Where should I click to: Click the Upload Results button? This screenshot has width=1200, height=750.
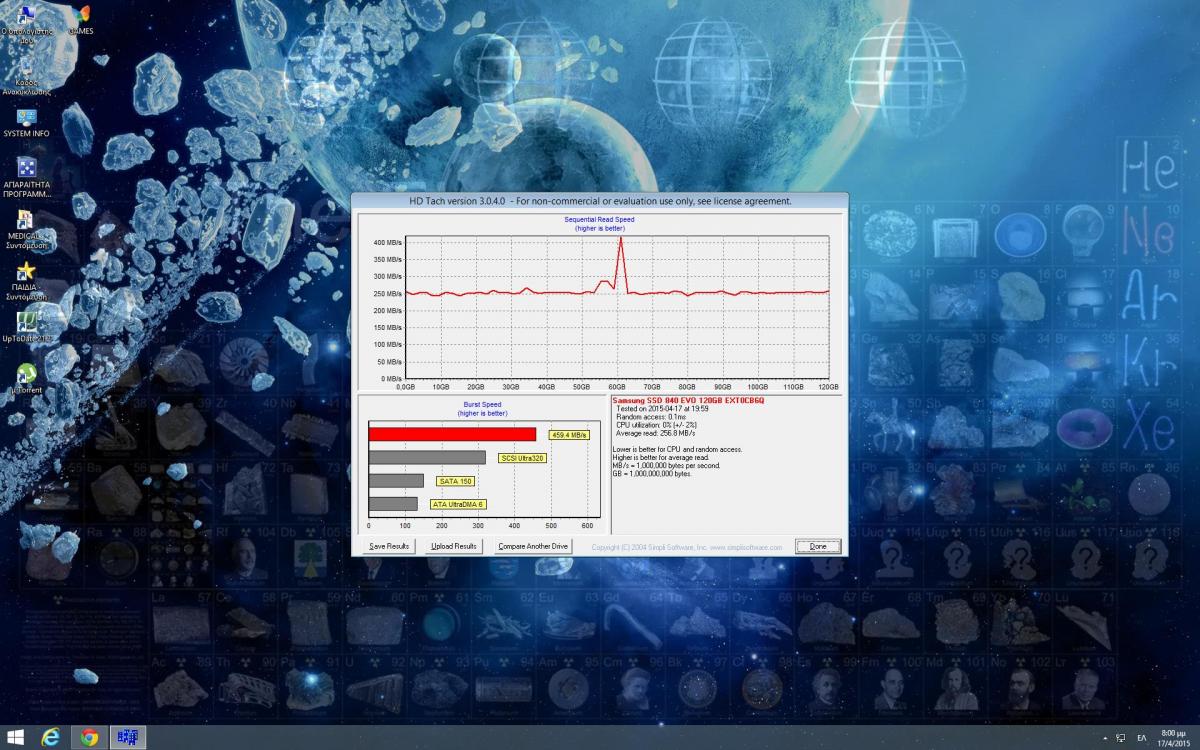tap(453, 546)
